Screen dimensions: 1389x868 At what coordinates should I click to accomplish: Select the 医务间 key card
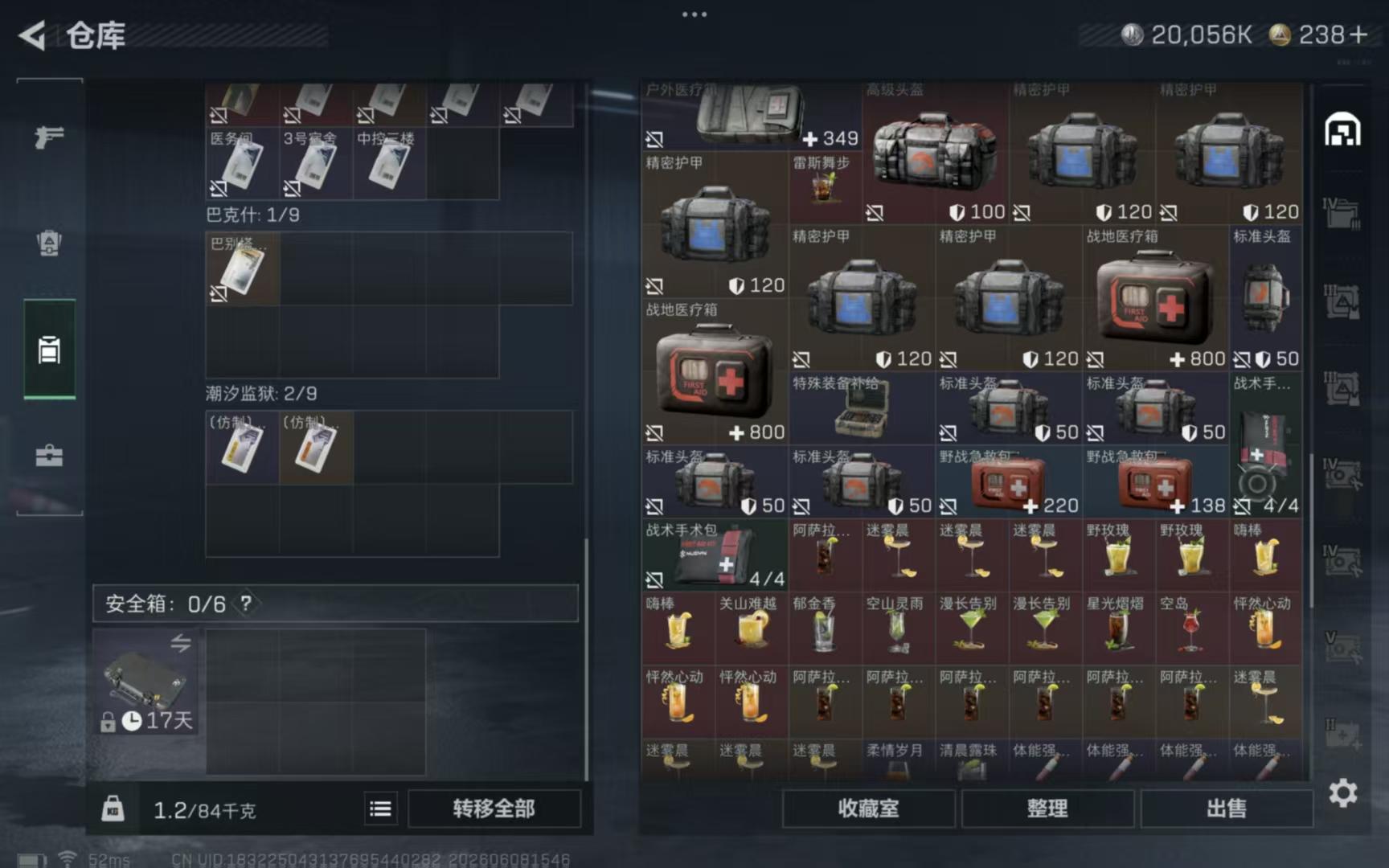coord(242,163)
